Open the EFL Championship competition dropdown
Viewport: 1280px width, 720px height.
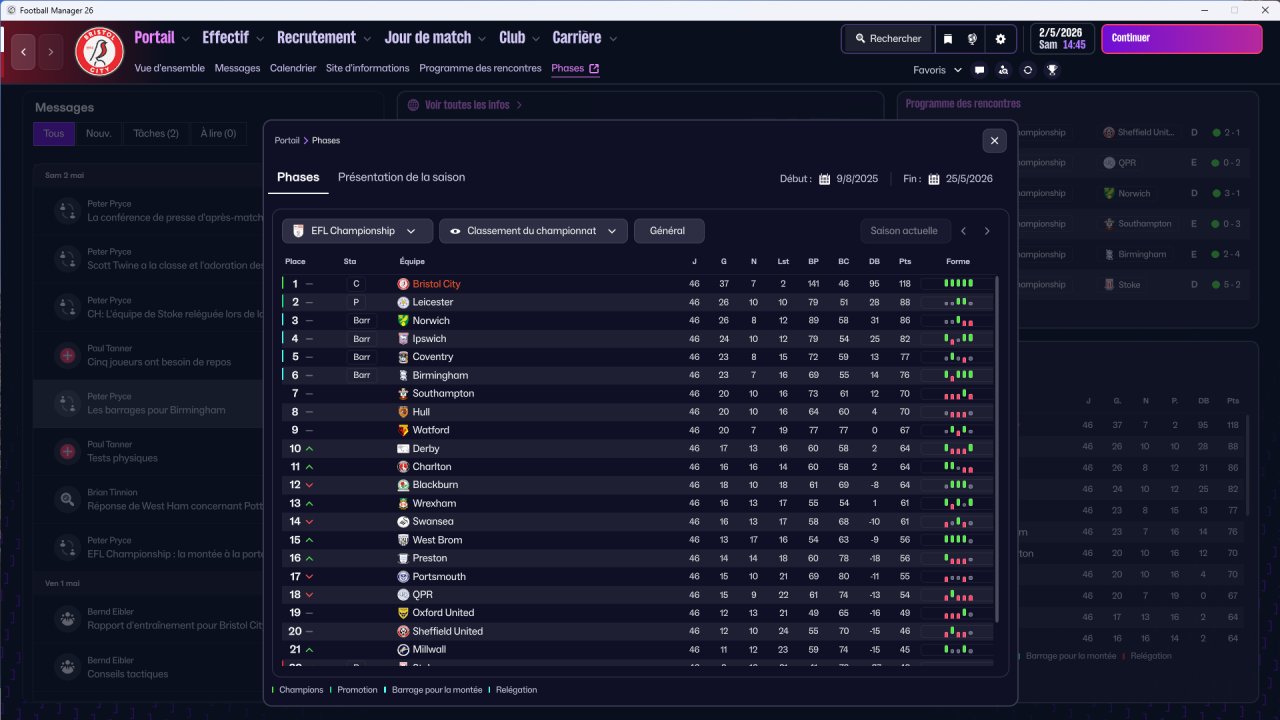click(357, 231)
